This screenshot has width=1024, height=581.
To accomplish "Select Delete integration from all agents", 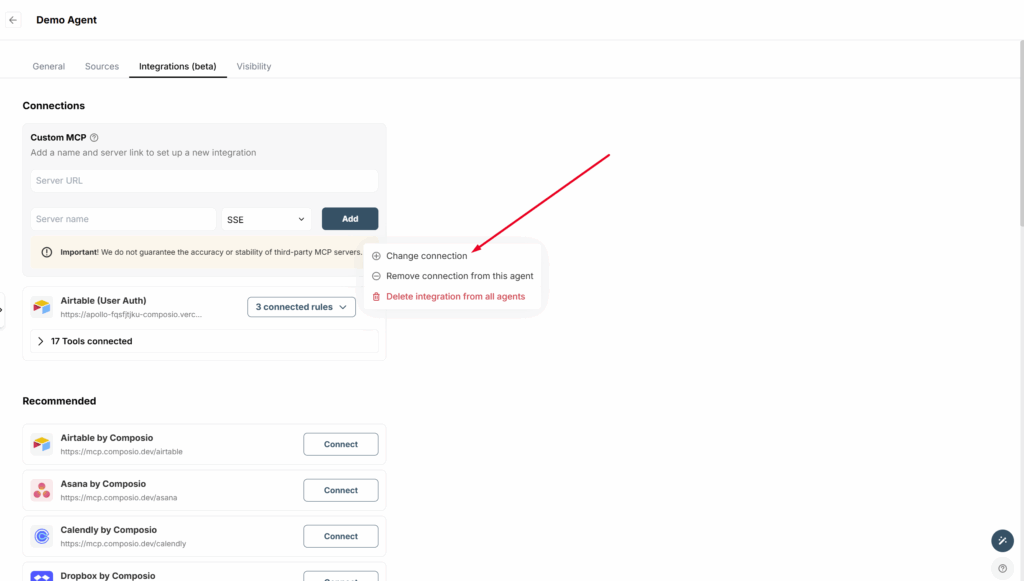I will [455, 297].
